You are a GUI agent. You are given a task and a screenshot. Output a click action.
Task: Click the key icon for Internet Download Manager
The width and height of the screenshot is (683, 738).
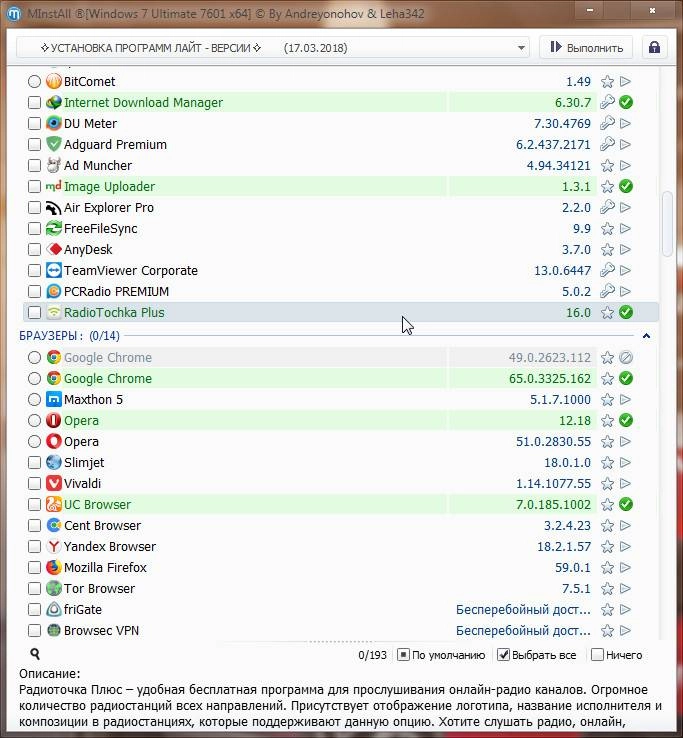coord(607,102)
